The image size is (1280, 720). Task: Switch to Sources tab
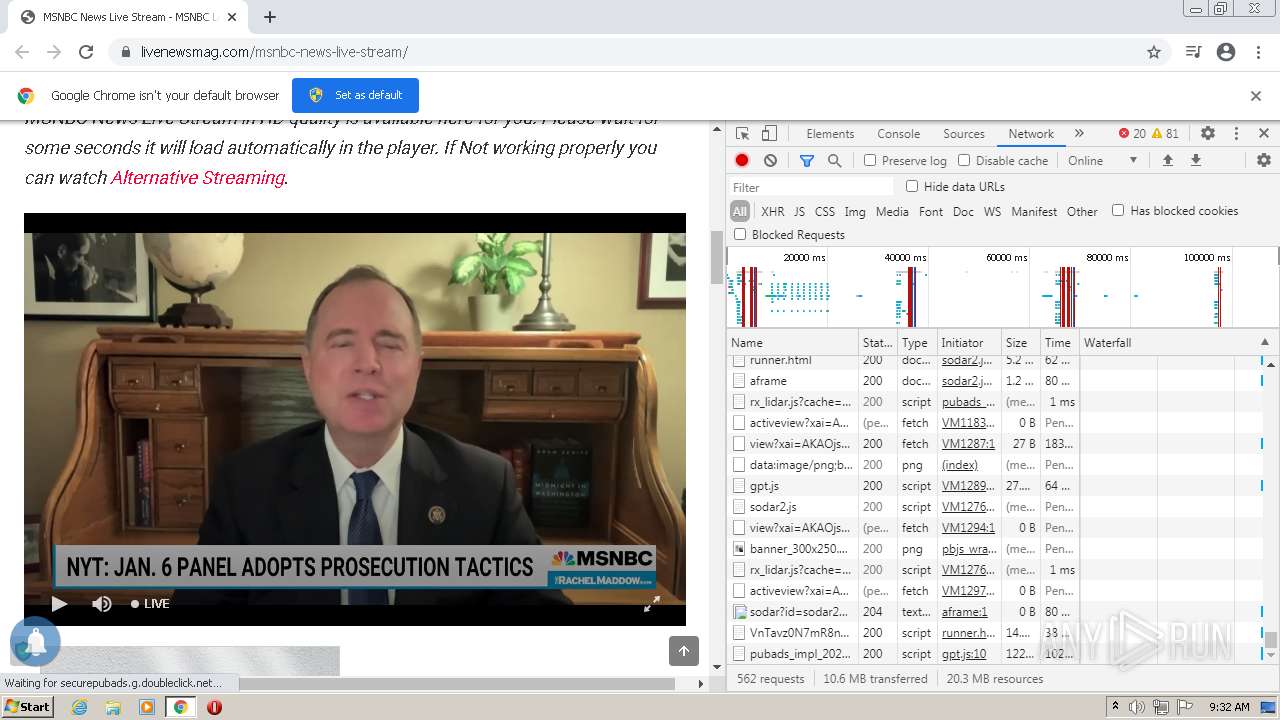pyautogui.click(x=964, y=134)
